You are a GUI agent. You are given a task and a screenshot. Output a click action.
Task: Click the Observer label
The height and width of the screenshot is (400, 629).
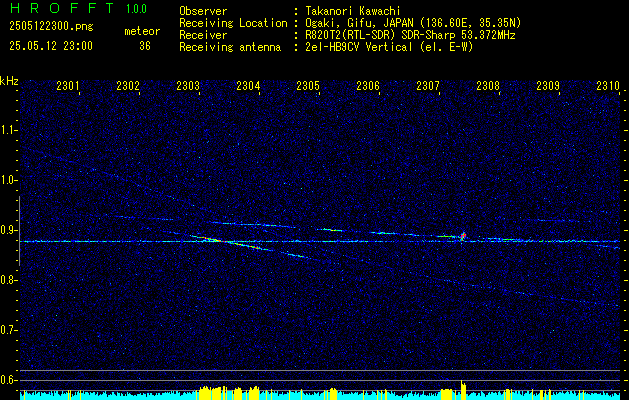tap(203, 11)
